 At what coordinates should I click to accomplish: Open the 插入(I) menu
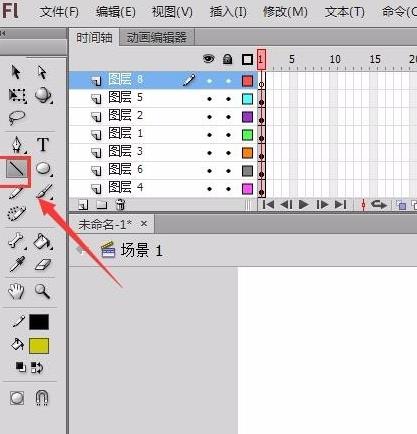(228, 12)
